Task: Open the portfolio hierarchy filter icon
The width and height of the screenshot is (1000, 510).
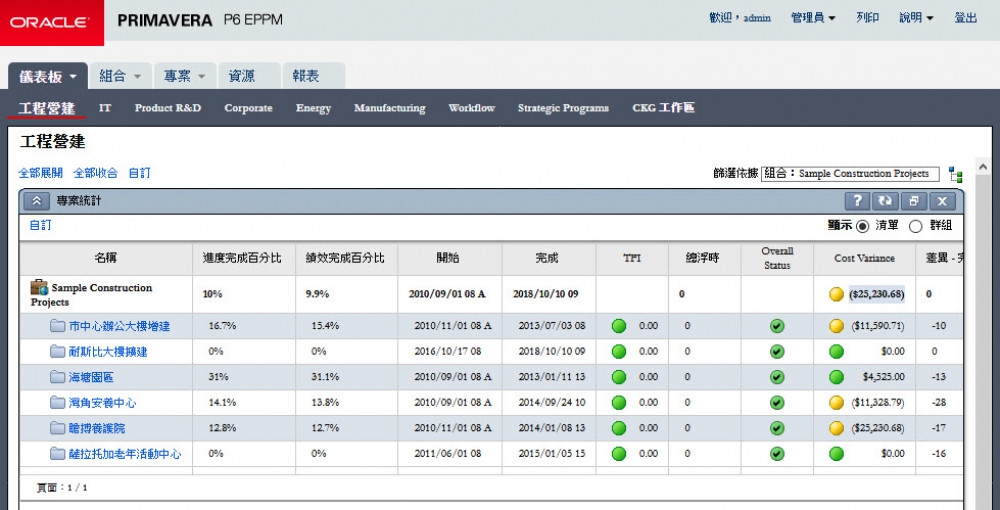Action: [955, 175]
